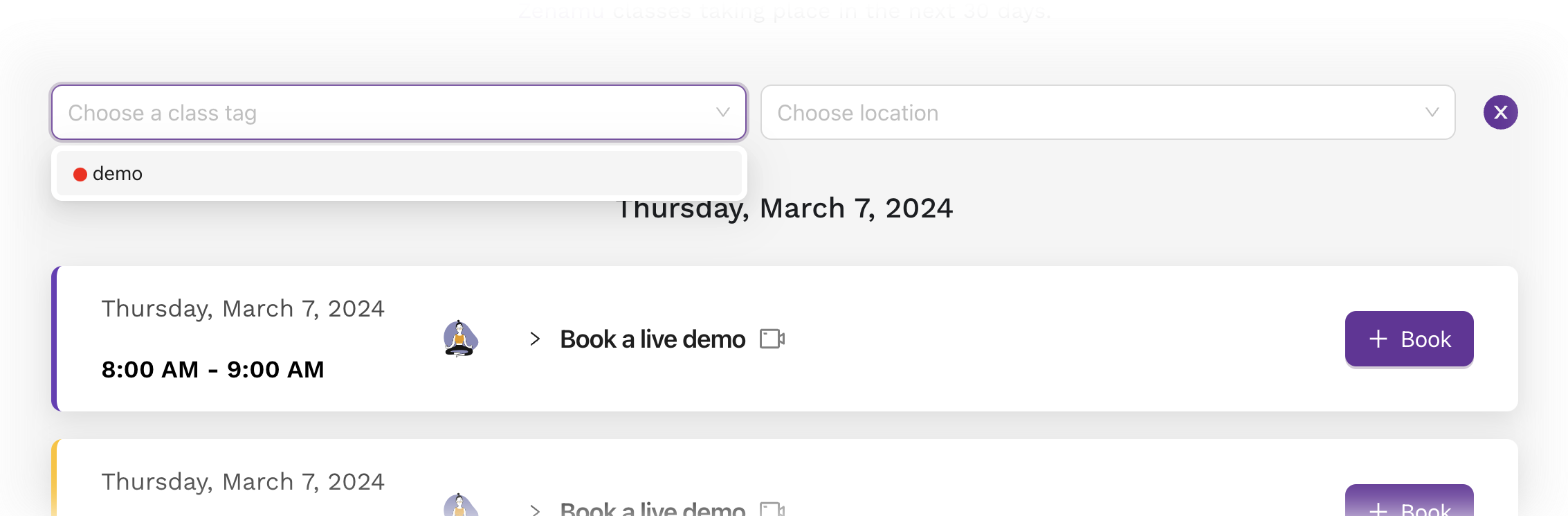Click the yoga avatar in the second class card
Image resolution: width=1568 pixels, height=516 pixels.
[x=460, y=506]
